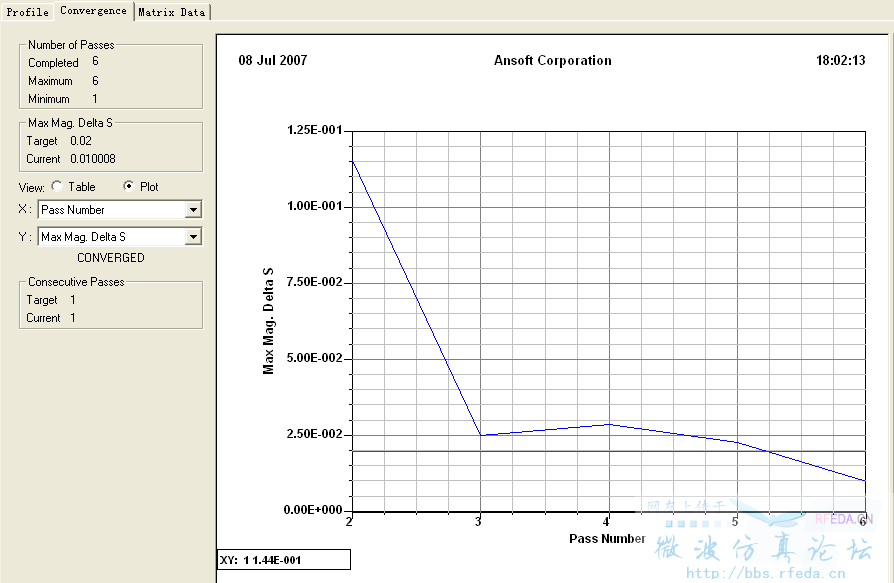Expand the Y axis dropdown arrow
The height and width of the screenshot is (583, 894).
194,237
